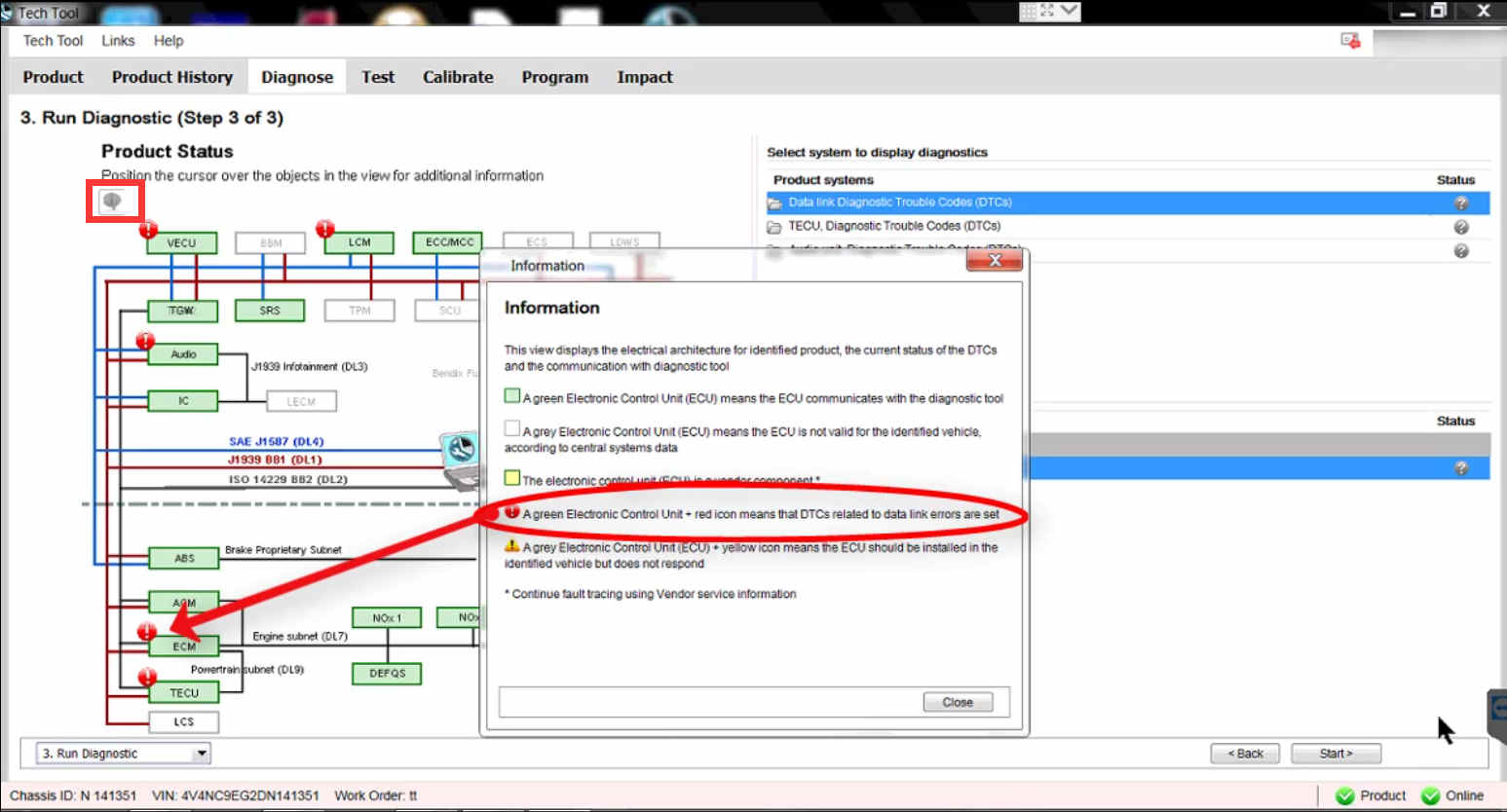Select the TGW control unit box
This screenshot has height=812, width=1507.
click(x=182, y=311)
